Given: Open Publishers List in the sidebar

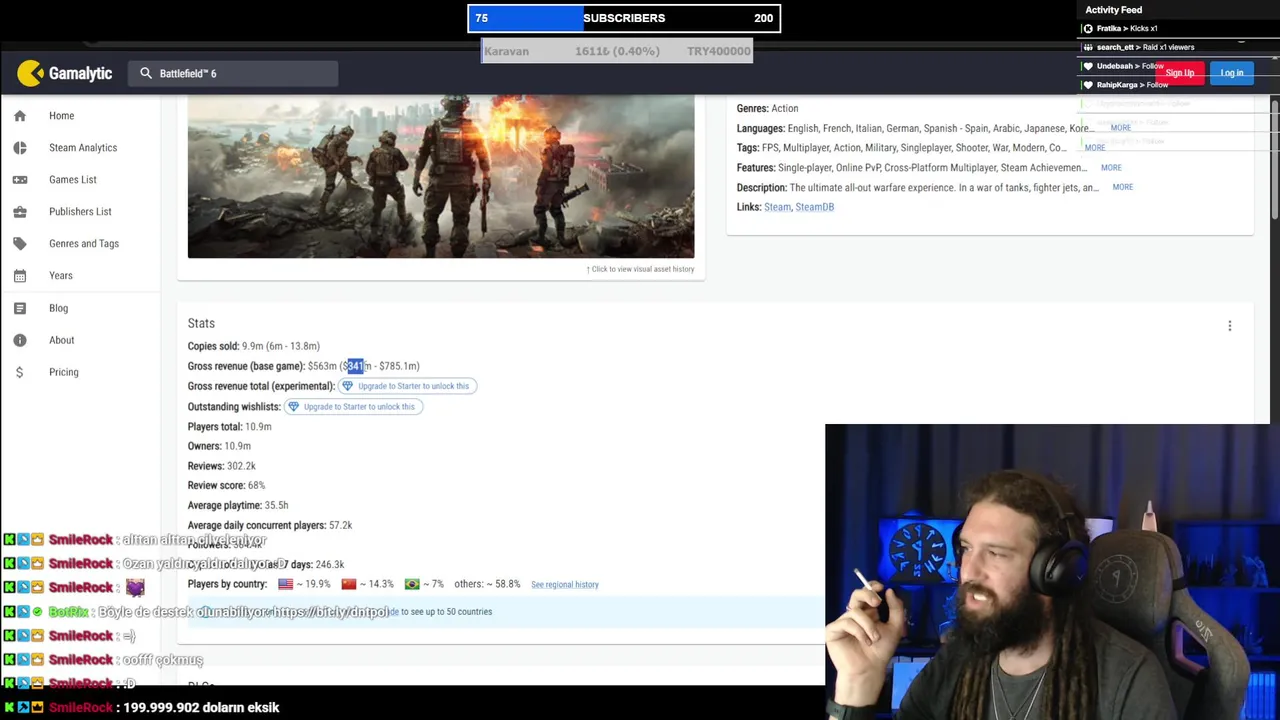Looking at the screenshot, I should click(x=80, y=212).
